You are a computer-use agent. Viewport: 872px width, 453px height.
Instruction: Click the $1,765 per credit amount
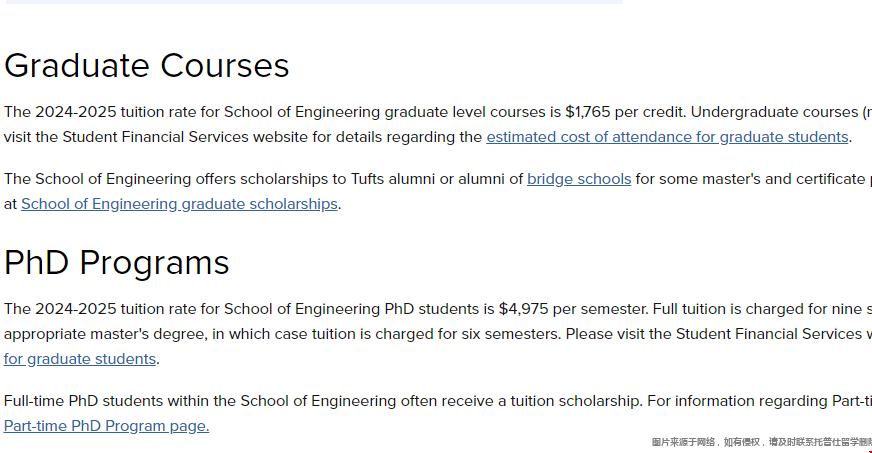[x=625, y=112]
